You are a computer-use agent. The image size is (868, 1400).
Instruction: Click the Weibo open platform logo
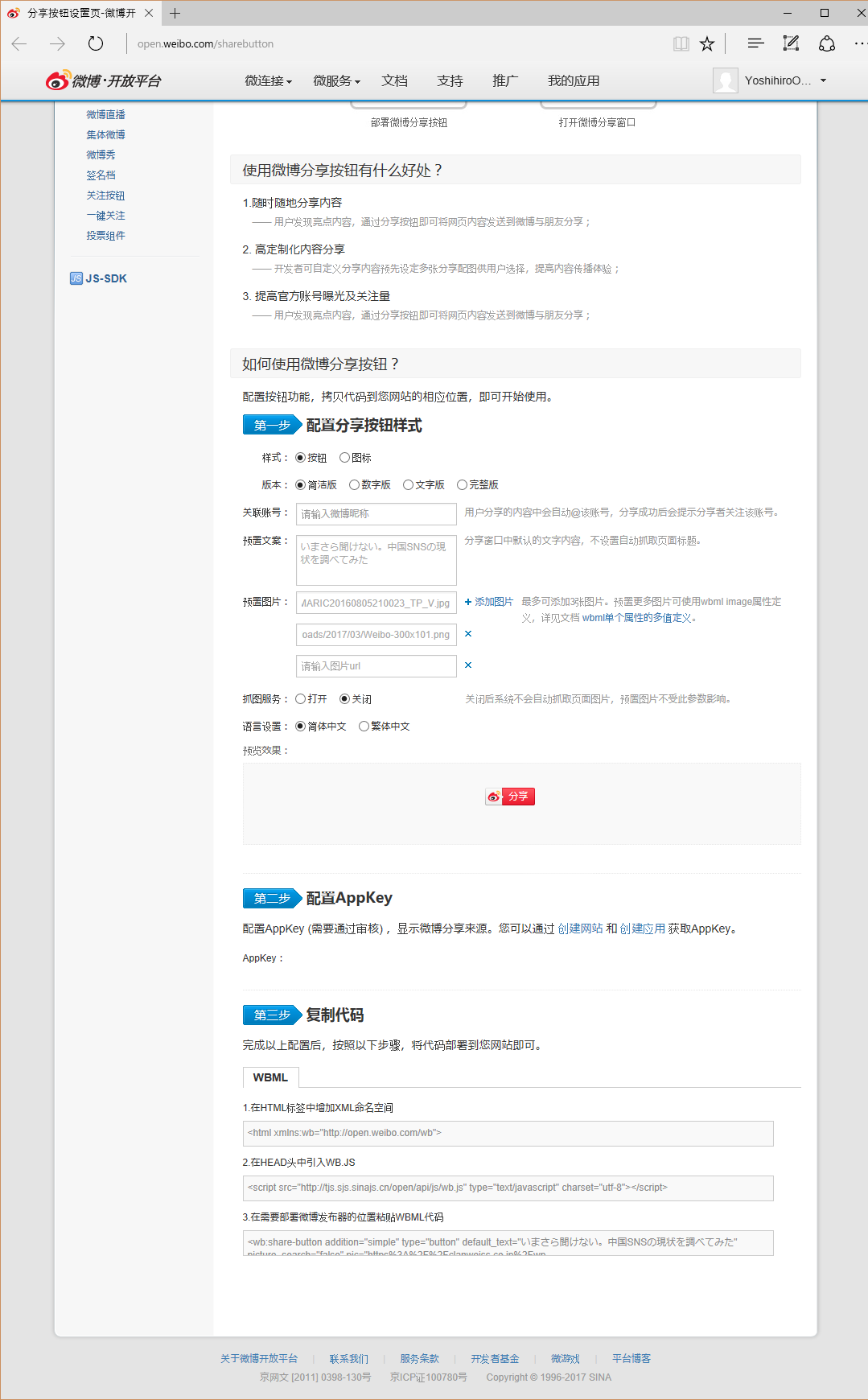pyautogui.click(x=104, y=80)
